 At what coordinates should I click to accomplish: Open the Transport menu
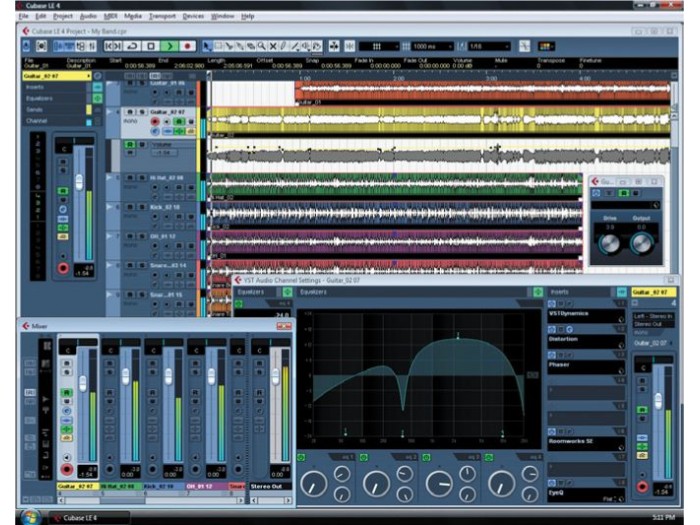(x=162, y=17)
